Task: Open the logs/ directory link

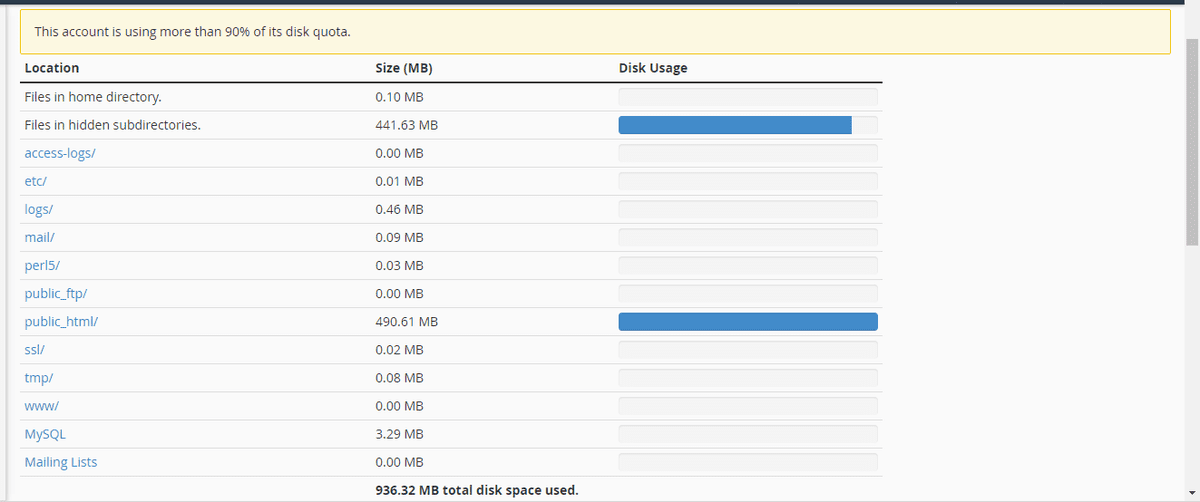Action: 39,209
